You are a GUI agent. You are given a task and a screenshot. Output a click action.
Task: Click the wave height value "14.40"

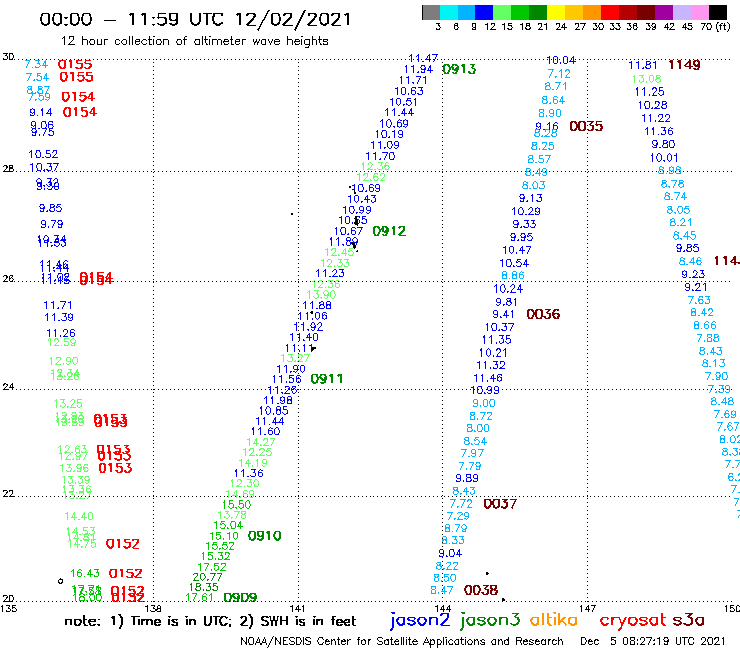click(x=79, y=516)
